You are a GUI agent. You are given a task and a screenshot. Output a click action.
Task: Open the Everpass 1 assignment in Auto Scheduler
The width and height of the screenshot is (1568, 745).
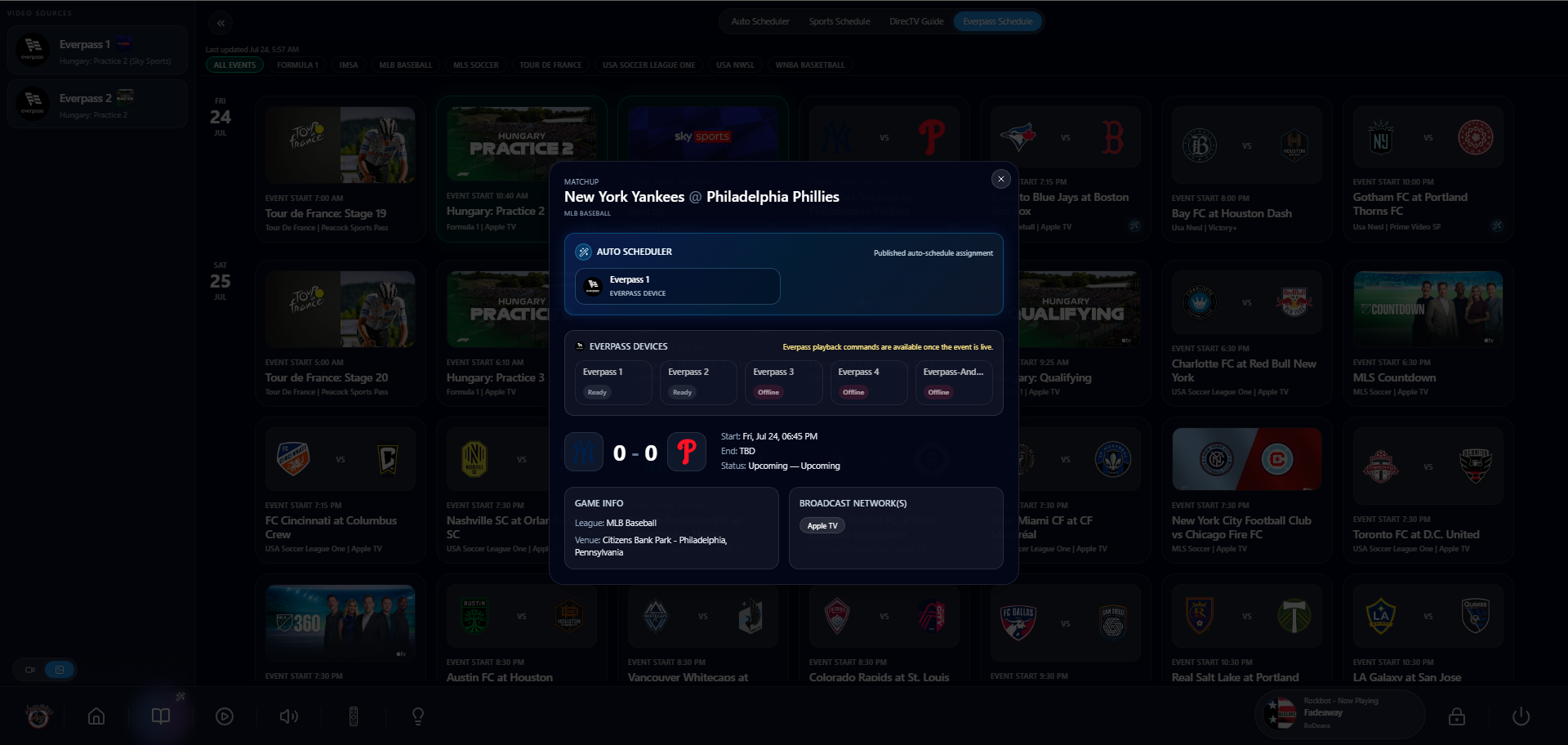(678, 286)
